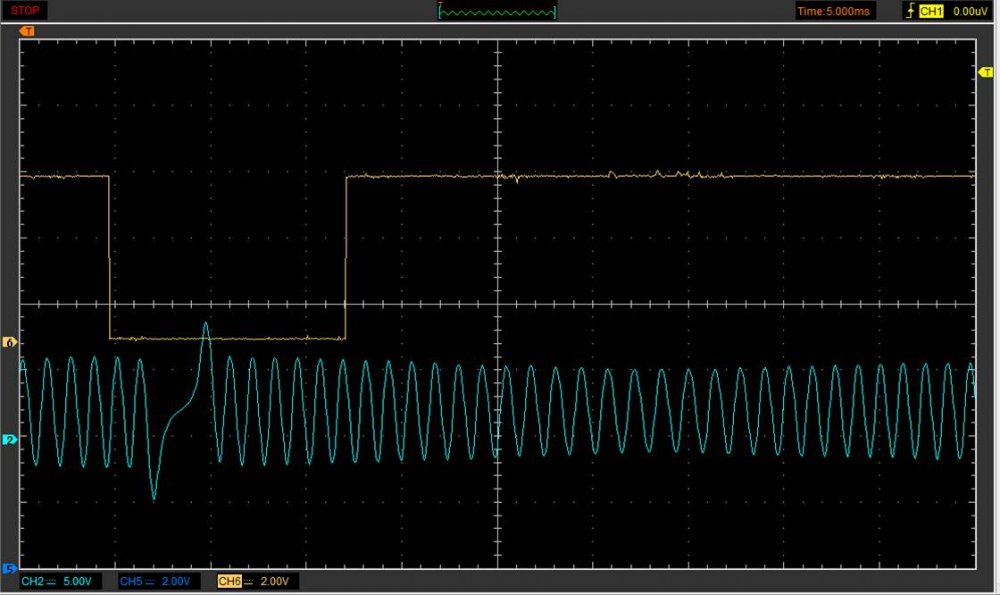Click the waveform overview thumbnail at top
The height and width of the screenshot is (595, 1000).
click(498, 11)
